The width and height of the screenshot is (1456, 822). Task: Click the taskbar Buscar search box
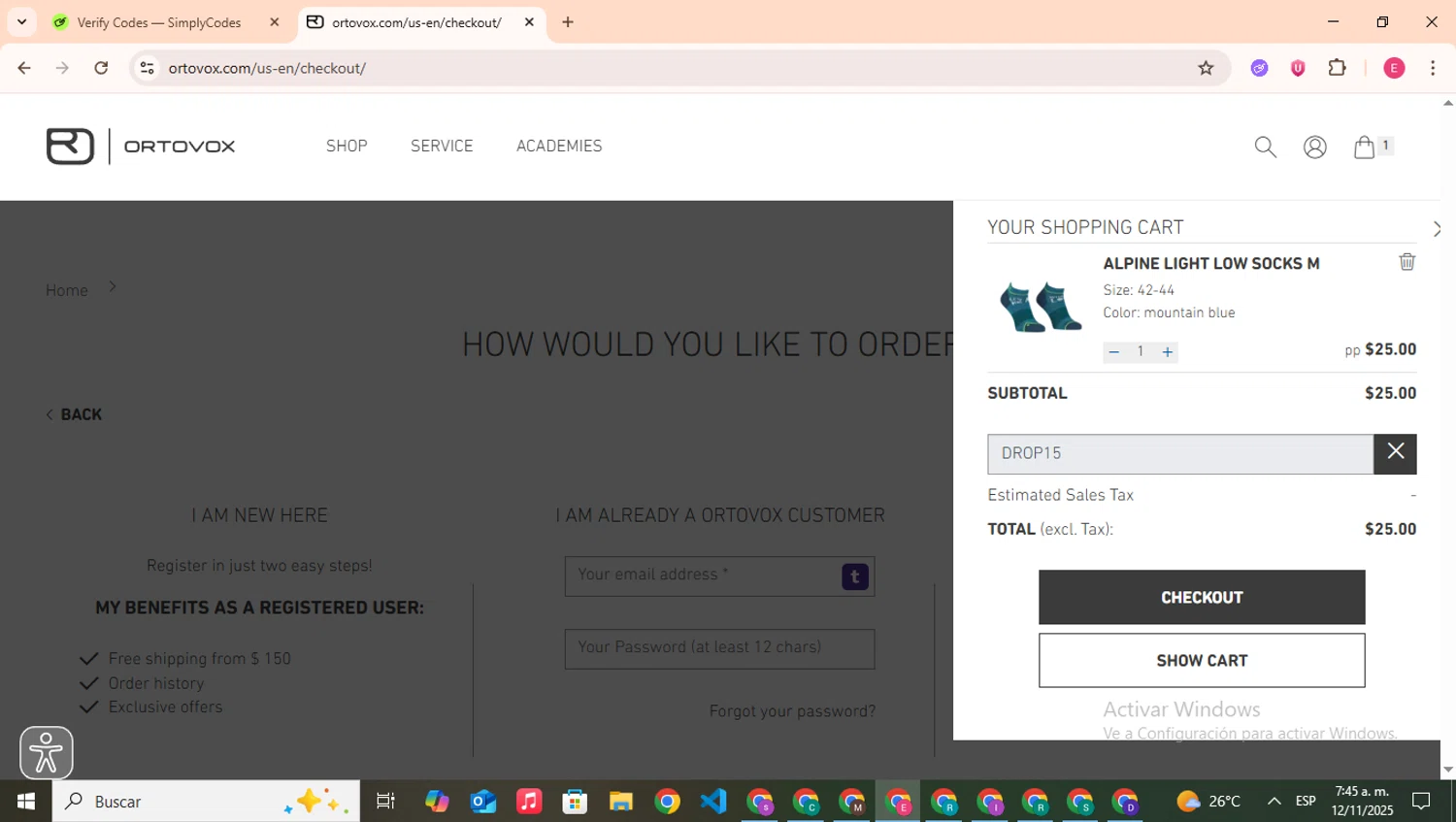click(x=206, y=802)
